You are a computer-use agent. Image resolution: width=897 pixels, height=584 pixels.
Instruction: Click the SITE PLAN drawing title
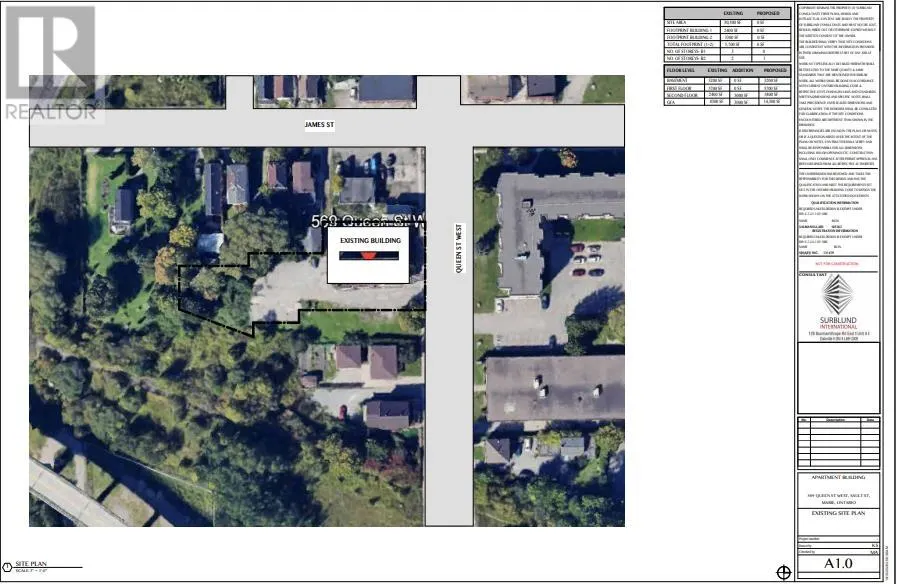pos(31,564)
